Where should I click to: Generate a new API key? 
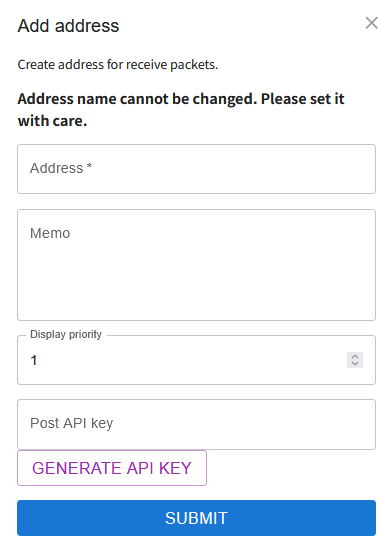112,468
